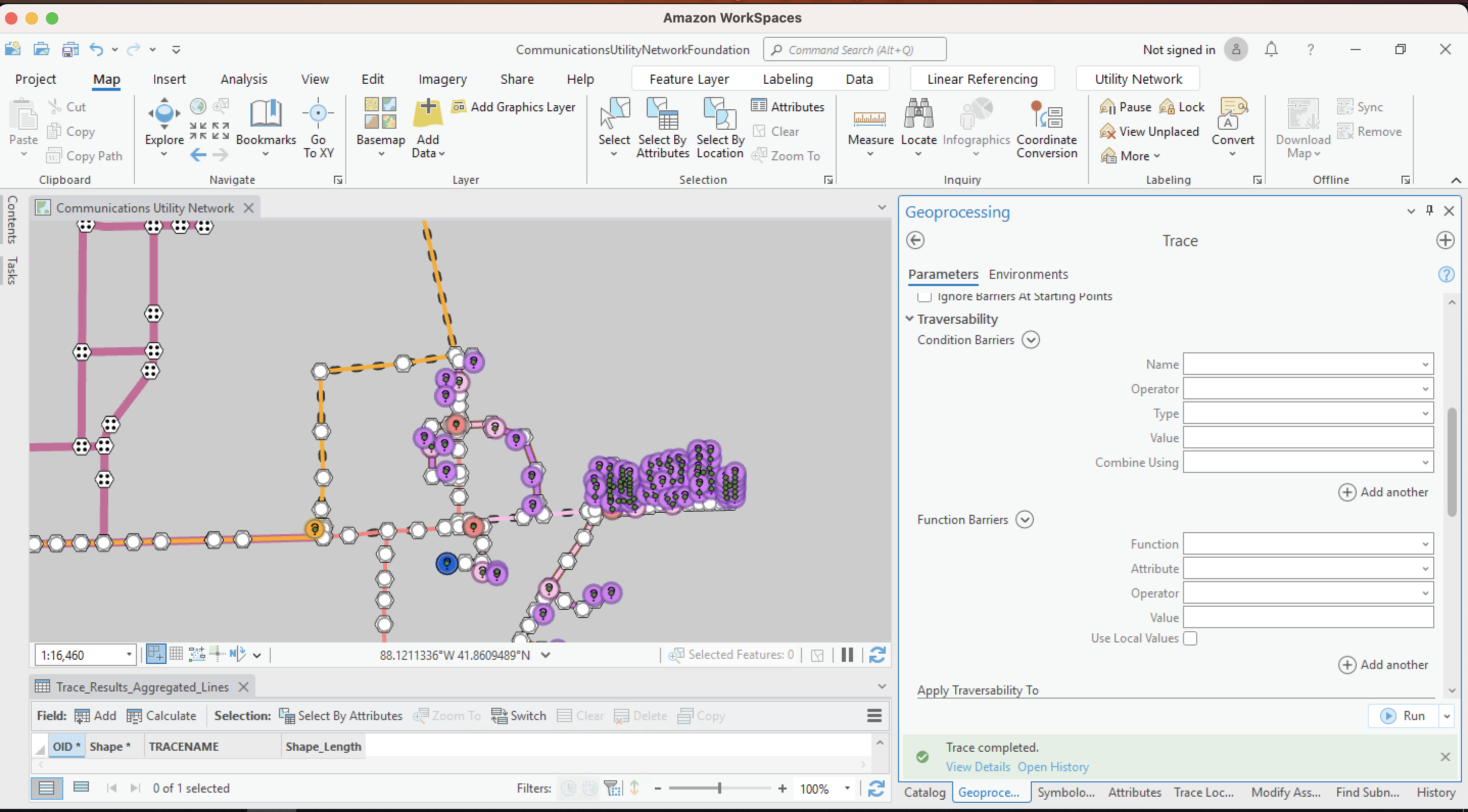Viewport: 1468px width, 812px height.
Task: Open the Catalog pane tab
Action: (925, 792)
